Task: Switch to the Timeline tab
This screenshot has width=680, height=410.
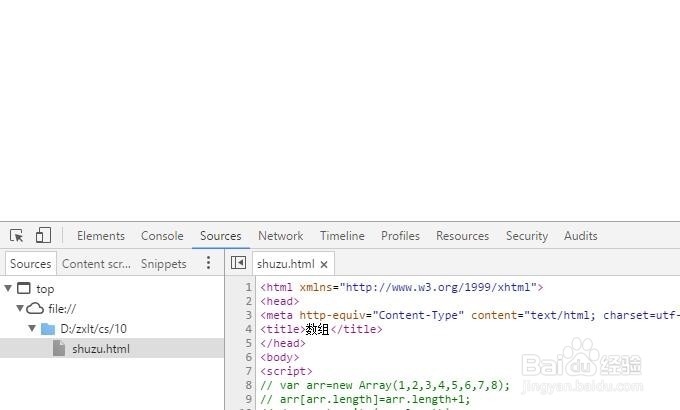Action: coord(342,236)
